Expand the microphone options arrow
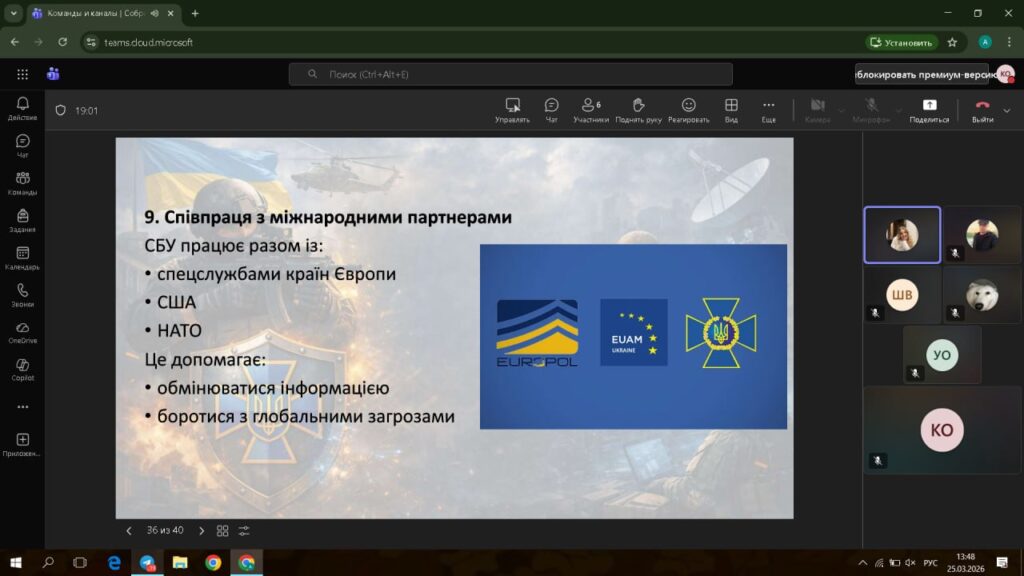This screenshot has width=1024, height=576. (897, 110)
